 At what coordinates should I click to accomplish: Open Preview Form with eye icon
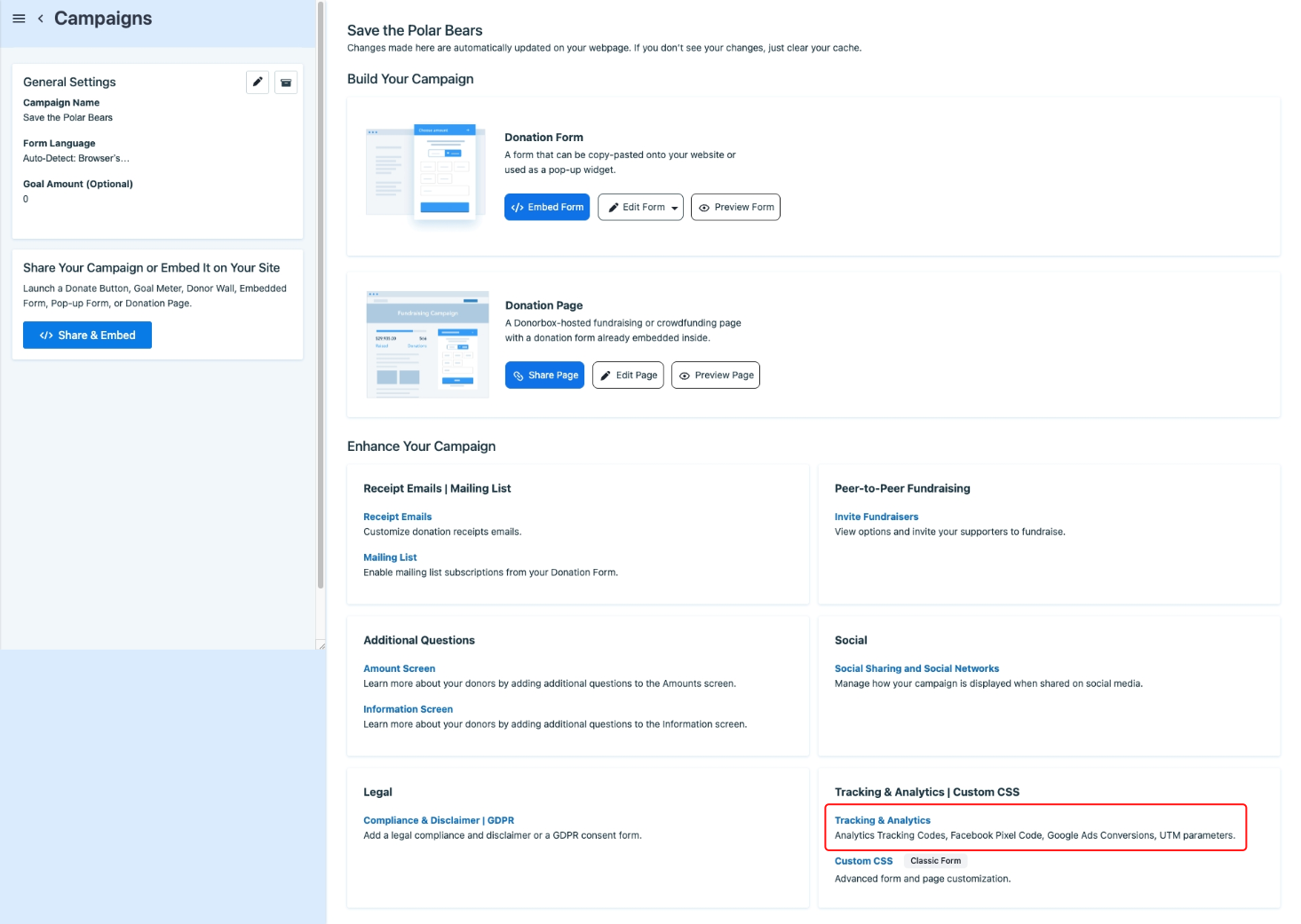point(735,207)
